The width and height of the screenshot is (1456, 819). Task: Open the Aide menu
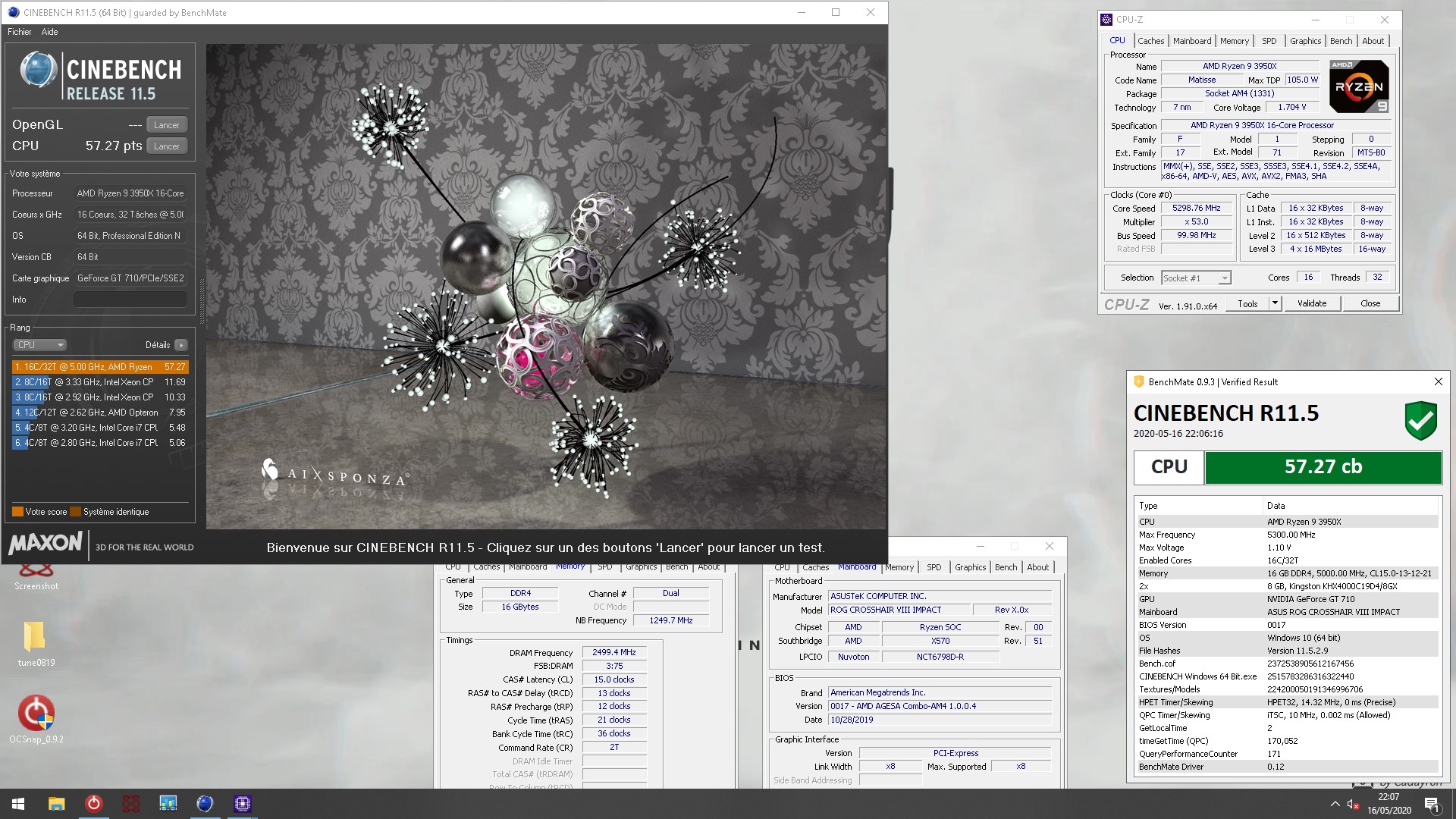49,32
